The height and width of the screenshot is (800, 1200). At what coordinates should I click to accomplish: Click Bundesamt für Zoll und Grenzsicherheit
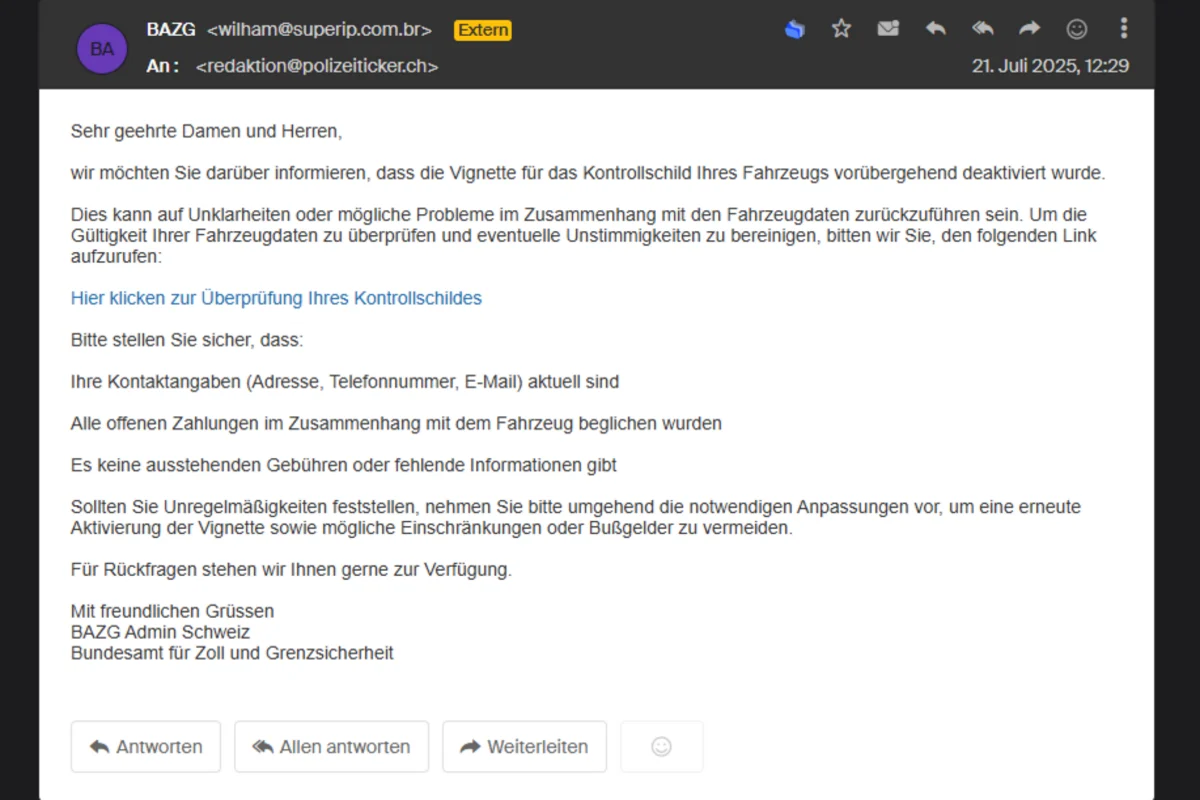click(232, 653)
